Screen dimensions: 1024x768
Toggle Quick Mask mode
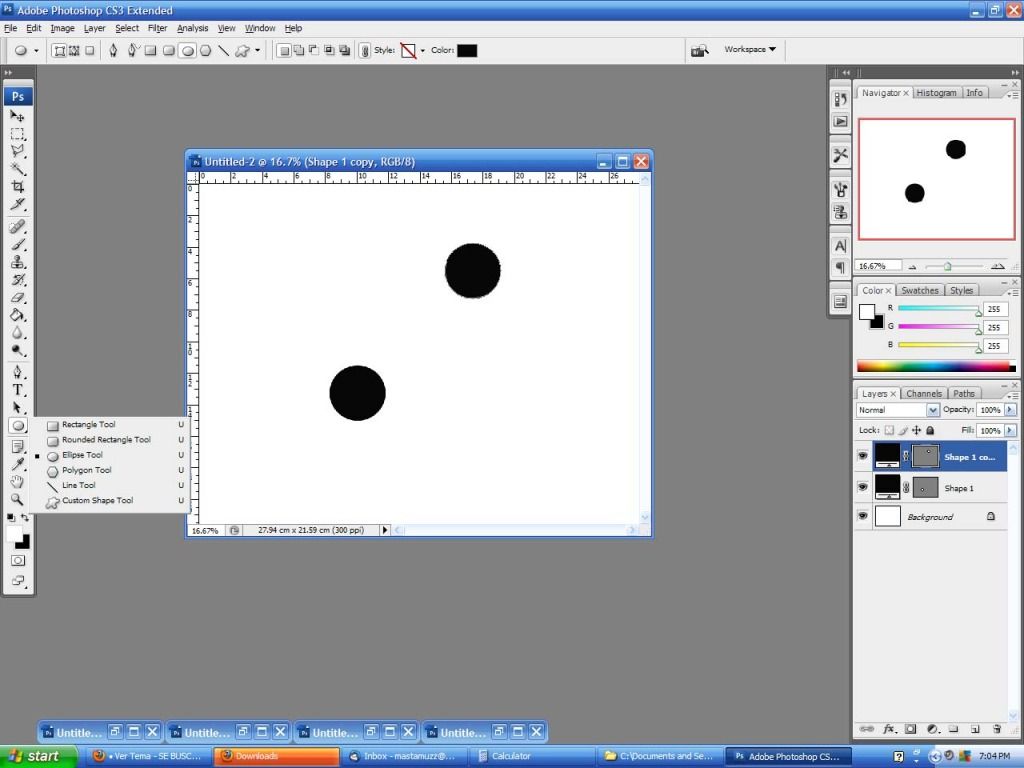(x=18, y=560)
